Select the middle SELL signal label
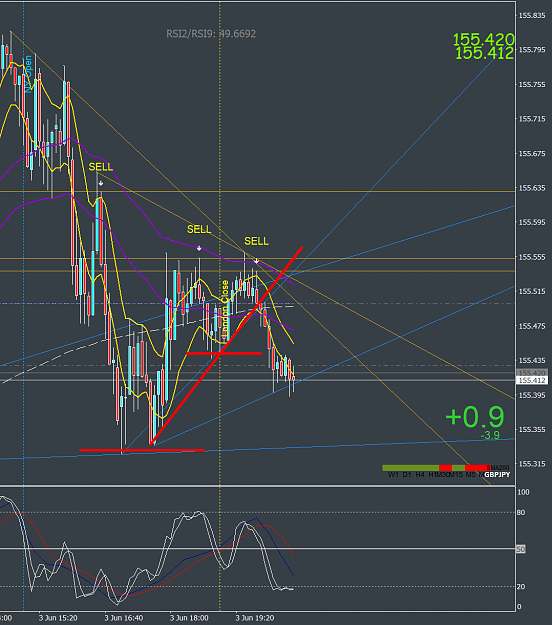The height and width of the screenshot is (625, 552). click(x=199, y=229)
